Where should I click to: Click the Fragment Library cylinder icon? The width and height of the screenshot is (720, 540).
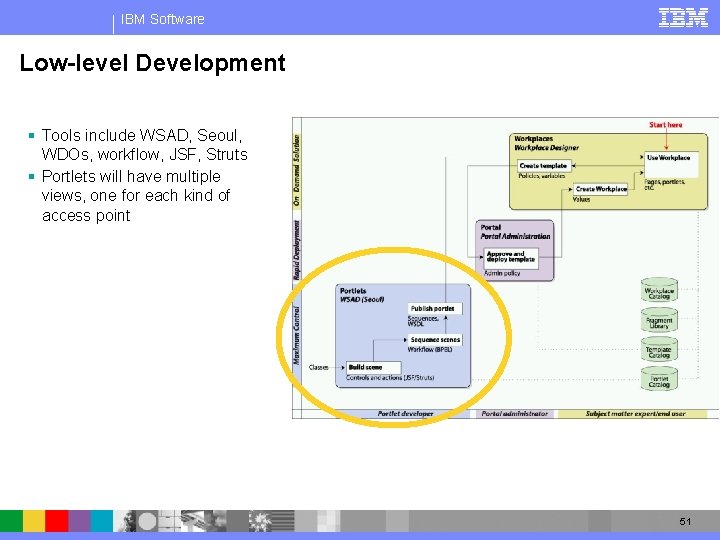[x=659, y=320]
